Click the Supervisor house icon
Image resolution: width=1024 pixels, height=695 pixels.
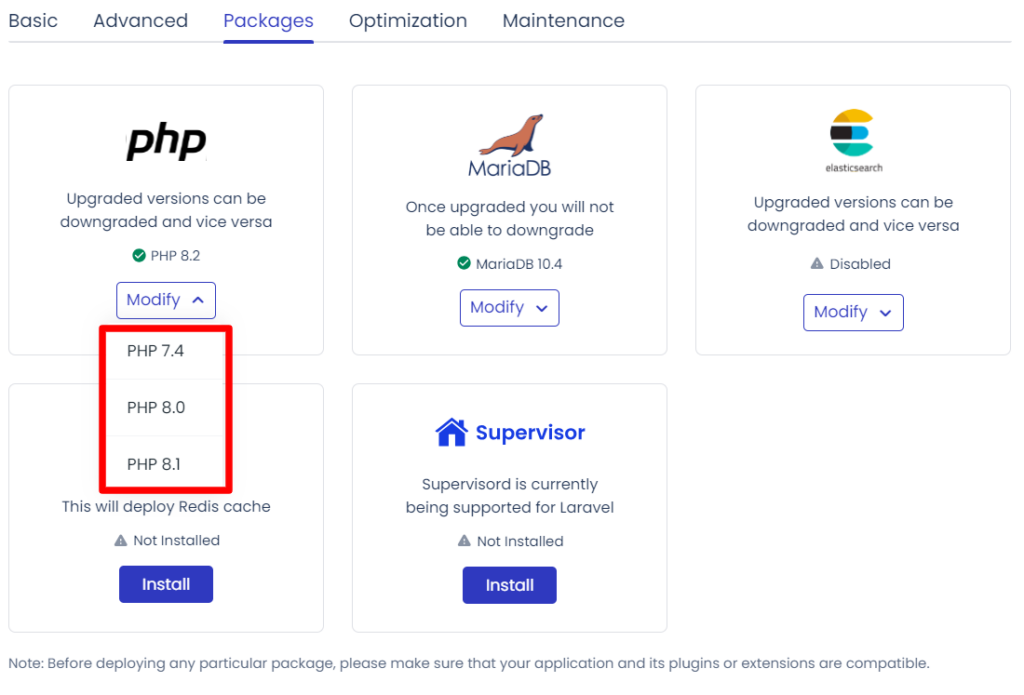(451, 431)
